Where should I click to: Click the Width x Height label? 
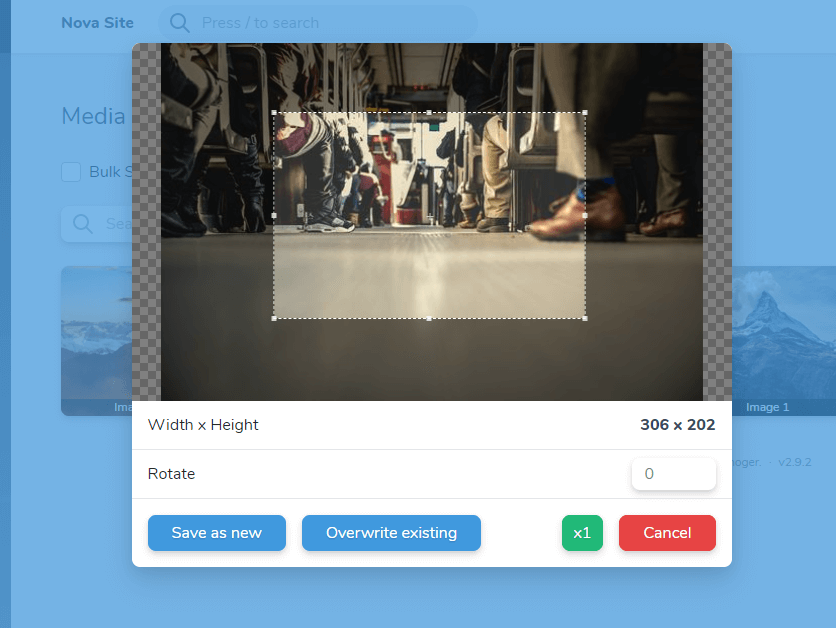203,424
